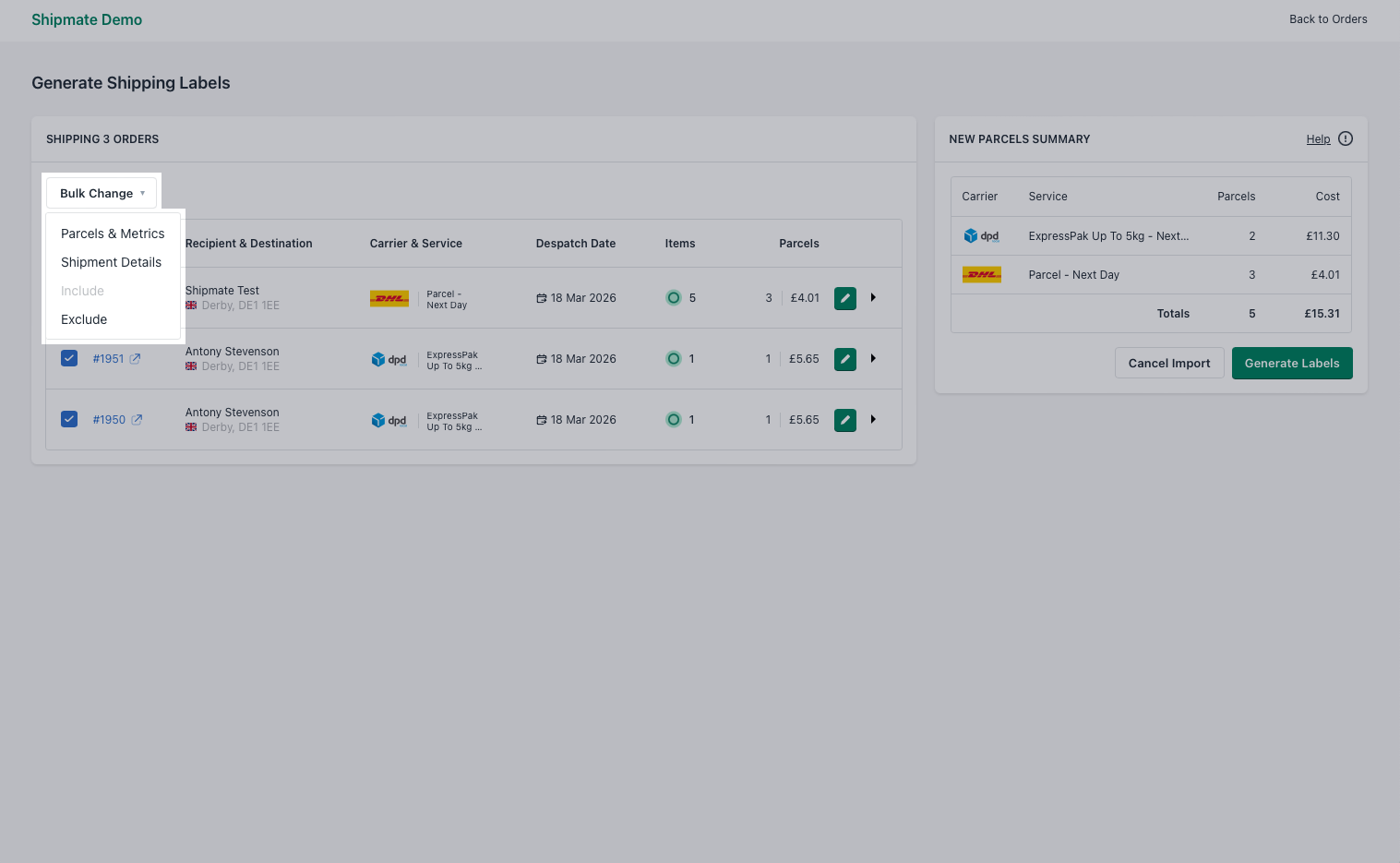
Task: Click Cancel Import
Action: click(x=1168, y=363)
